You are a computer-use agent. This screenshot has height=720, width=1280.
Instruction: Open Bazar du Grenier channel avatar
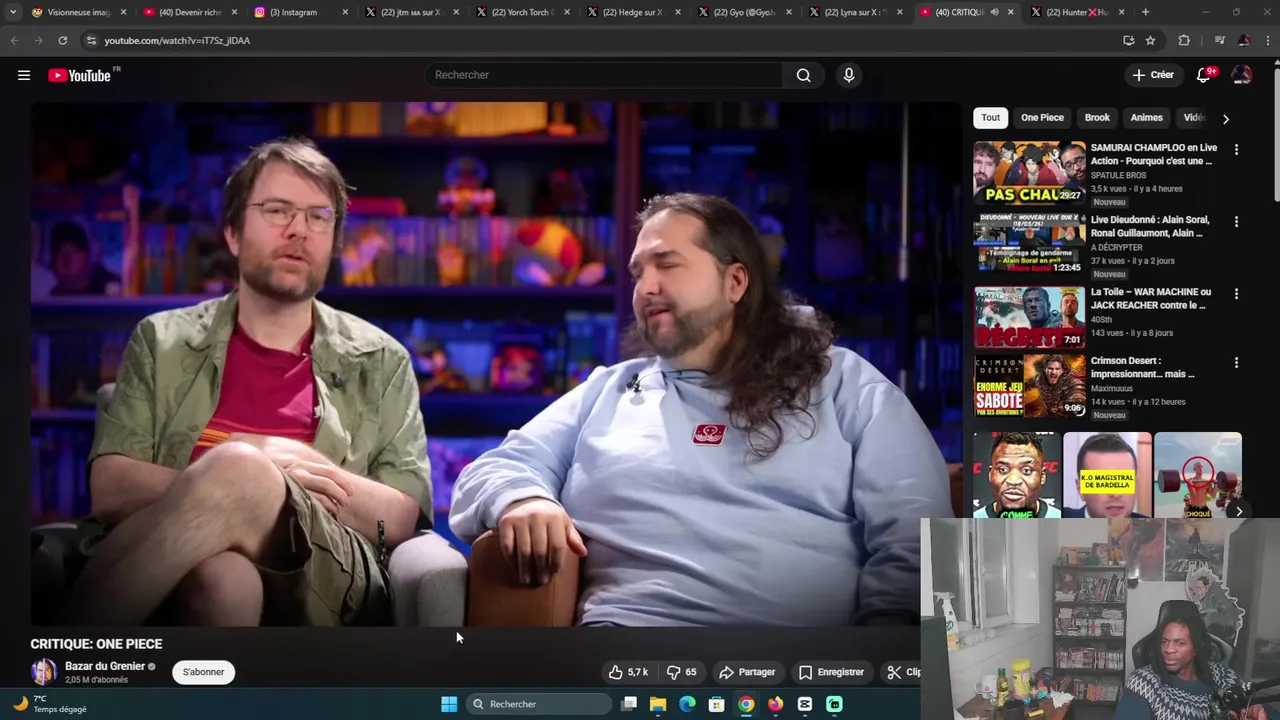[x=43, y=672]
